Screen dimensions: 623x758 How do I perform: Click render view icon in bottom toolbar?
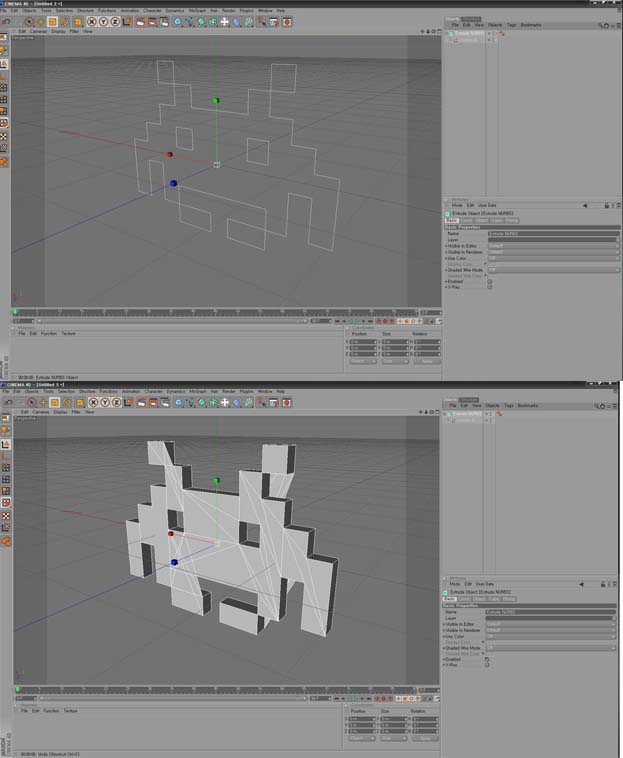coord(141,402)
